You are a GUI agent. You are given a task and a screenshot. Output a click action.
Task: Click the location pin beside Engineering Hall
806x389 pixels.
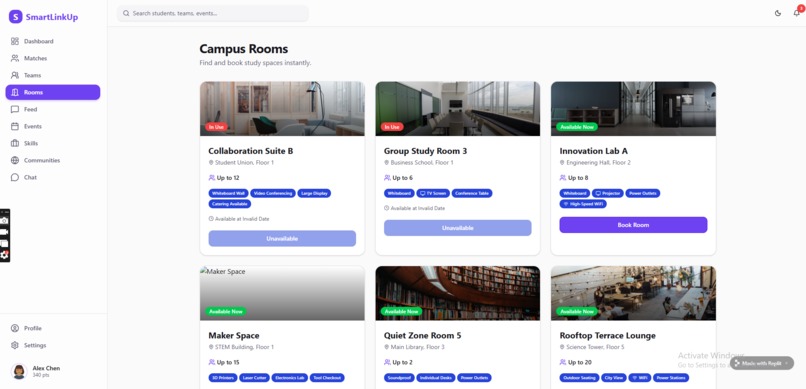pos(562,162)
